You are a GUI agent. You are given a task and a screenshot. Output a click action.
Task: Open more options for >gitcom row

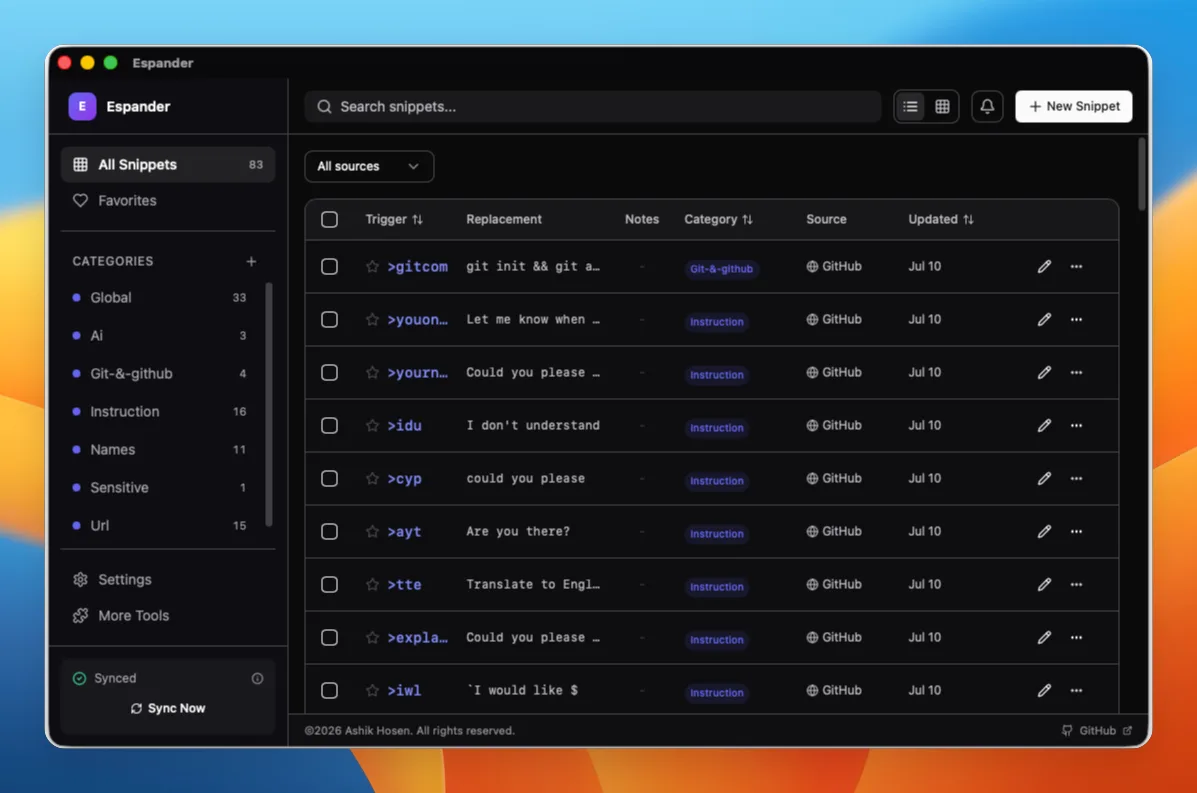[1076, 266]
